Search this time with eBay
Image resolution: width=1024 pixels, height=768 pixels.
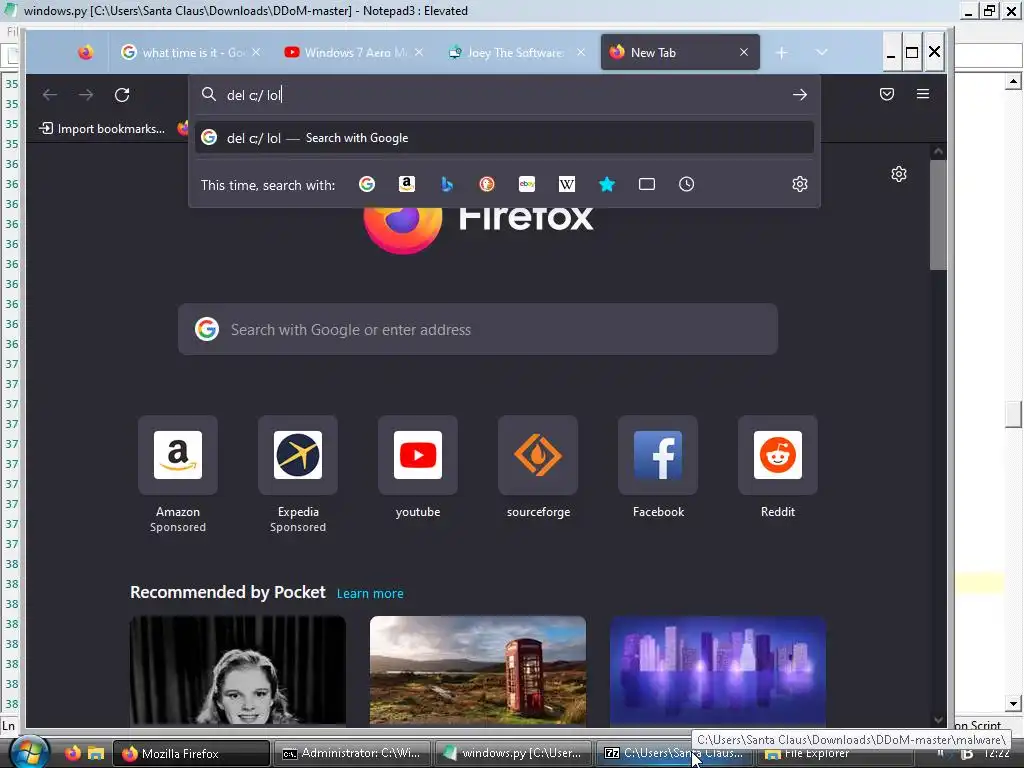[x=527, y=185]
